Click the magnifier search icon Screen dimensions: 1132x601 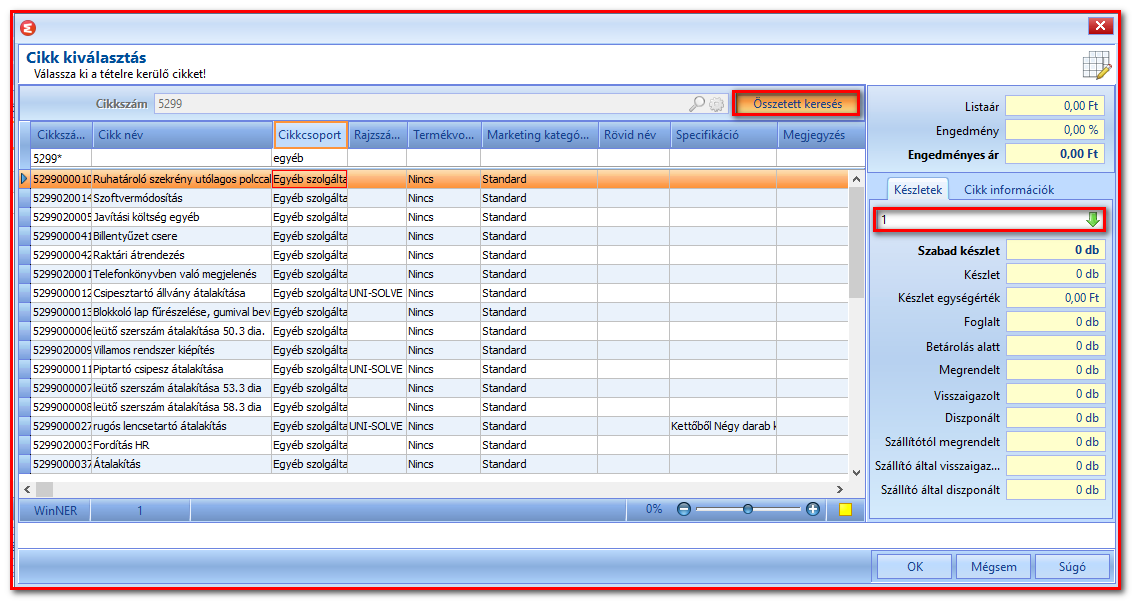click(696, 104)
